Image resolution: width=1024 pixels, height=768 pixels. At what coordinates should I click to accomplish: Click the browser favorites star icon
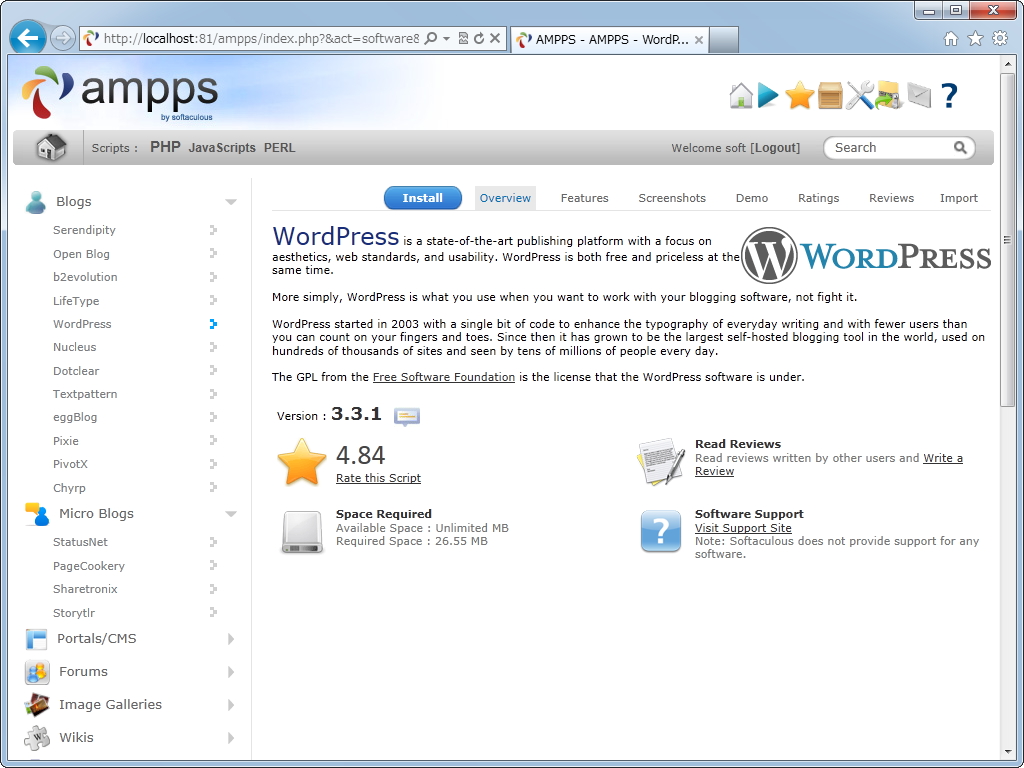point(975,39)
